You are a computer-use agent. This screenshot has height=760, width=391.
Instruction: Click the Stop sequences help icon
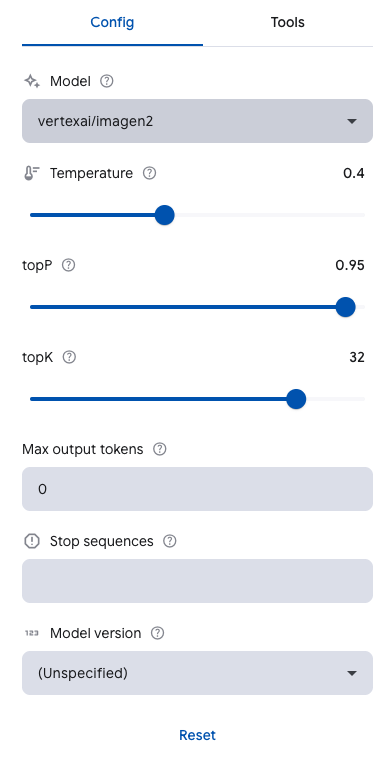tap(170, 541)
